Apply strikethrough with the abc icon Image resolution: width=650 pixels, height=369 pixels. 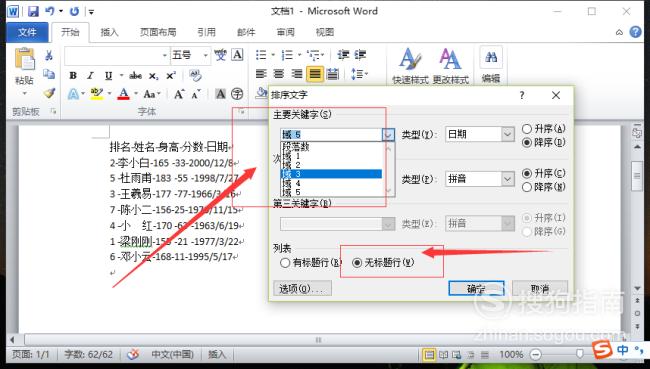pos(135,75)
